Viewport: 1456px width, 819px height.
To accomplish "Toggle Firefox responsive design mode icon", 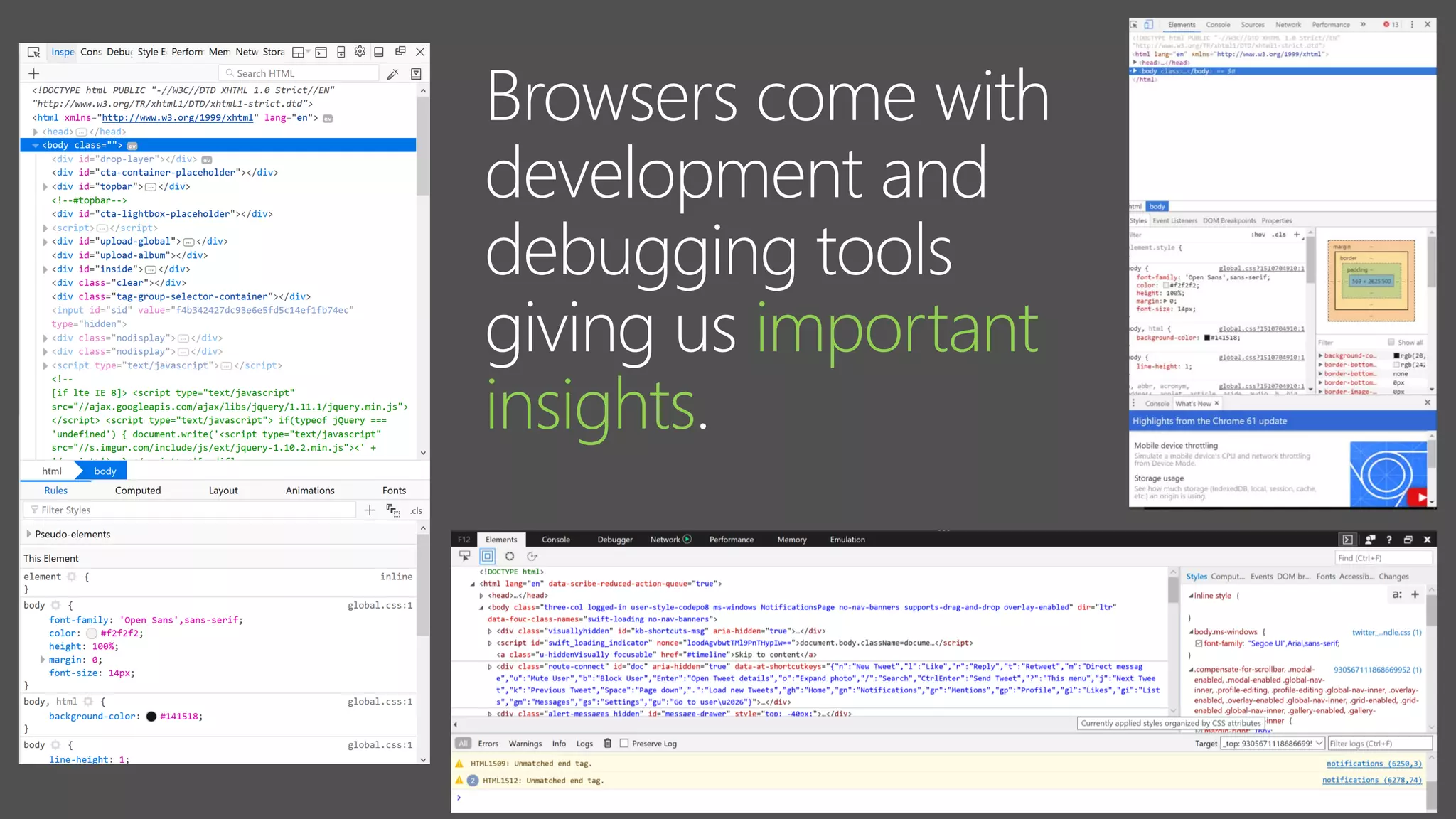I will pos(341,52).
